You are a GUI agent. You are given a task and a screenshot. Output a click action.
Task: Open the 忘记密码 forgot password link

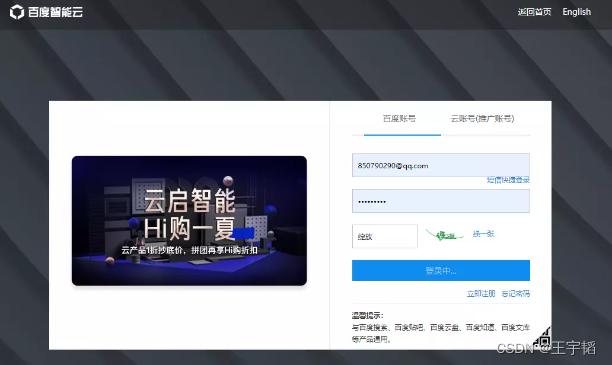point(516,294)
